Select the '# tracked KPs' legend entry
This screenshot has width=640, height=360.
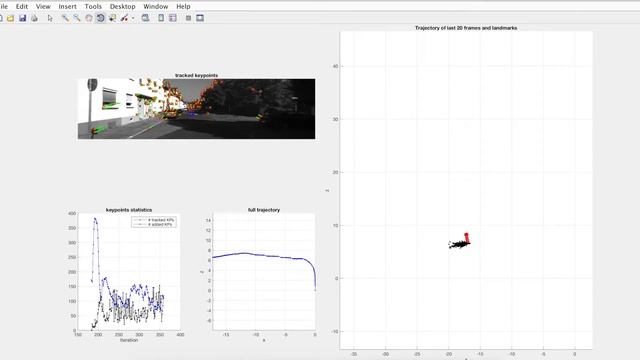click(x=154, y=220)
